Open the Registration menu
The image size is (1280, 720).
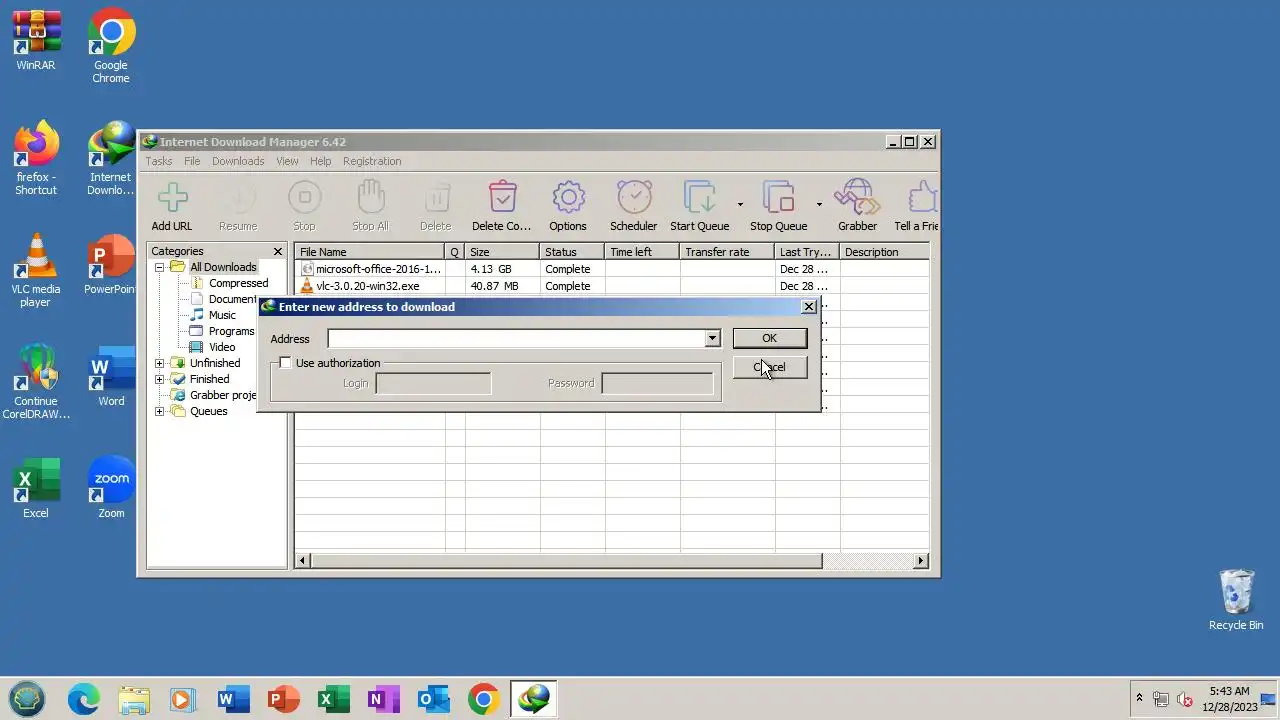[372, 161]
